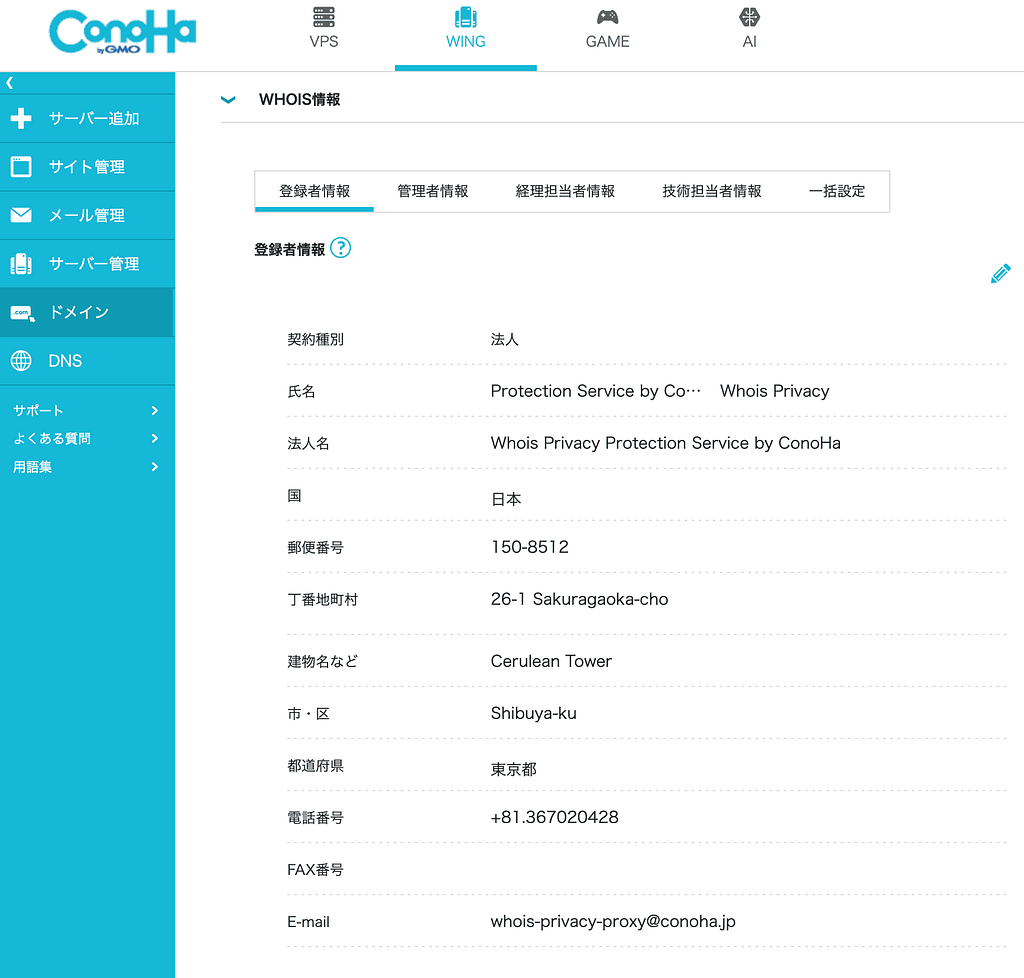Open the DNS sidebar section

pos(87,361)
